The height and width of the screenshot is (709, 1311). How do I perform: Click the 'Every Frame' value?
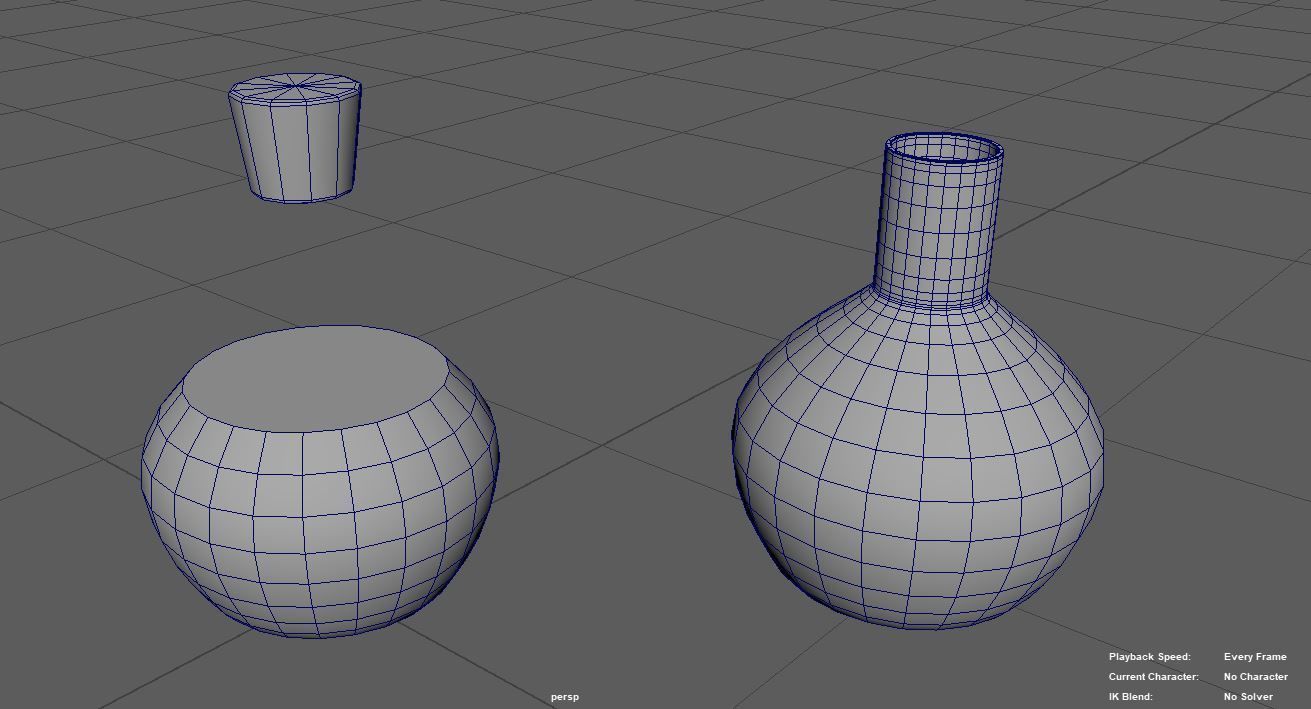click(1255, 657)
